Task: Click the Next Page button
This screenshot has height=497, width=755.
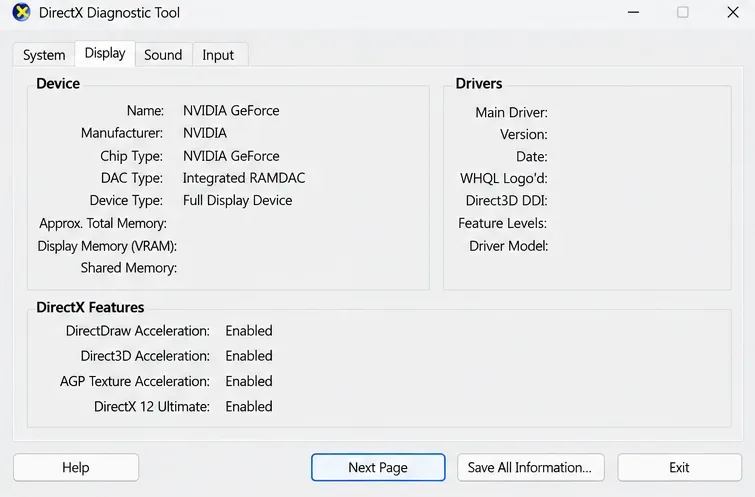Action: [x=378, y=467]
